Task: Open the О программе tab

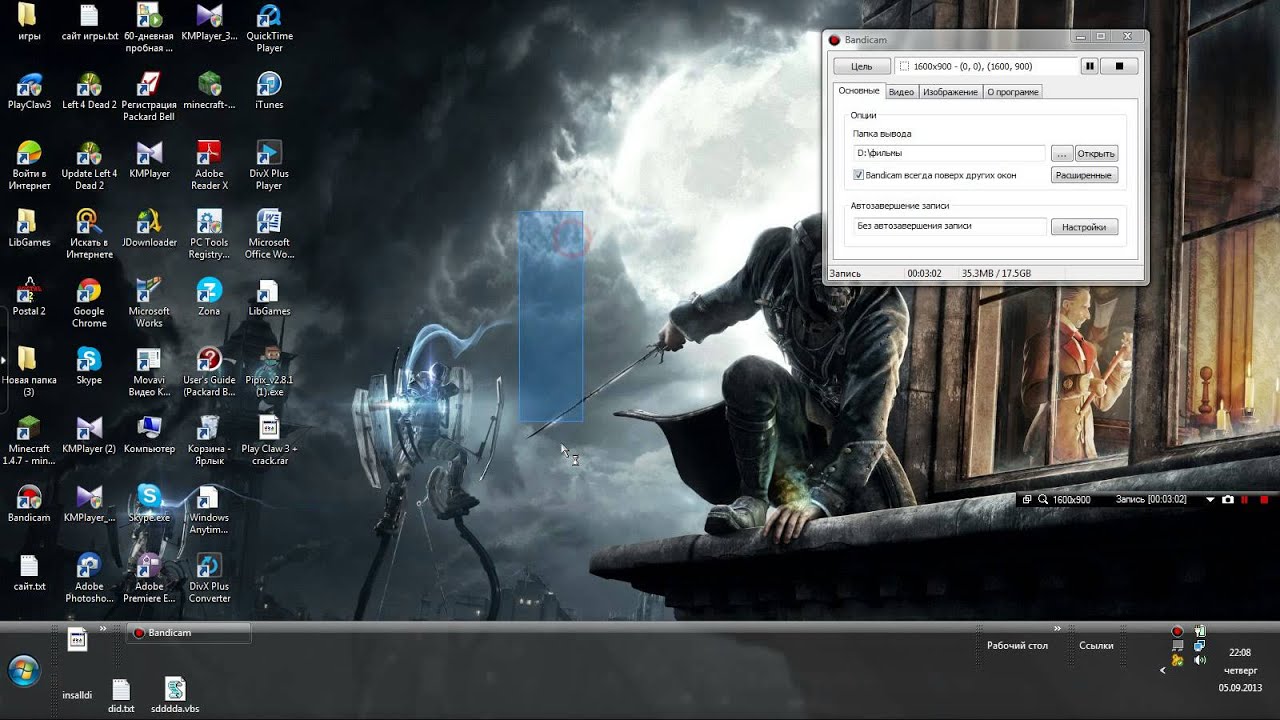Action: [1013, 92]
